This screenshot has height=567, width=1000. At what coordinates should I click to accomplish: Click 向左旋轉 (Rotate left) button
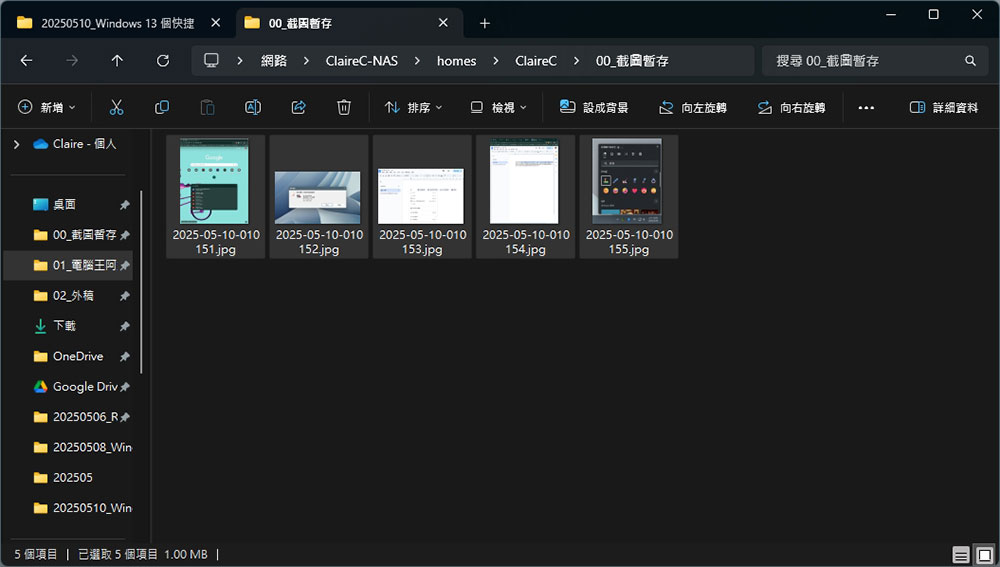pos(693,107)
